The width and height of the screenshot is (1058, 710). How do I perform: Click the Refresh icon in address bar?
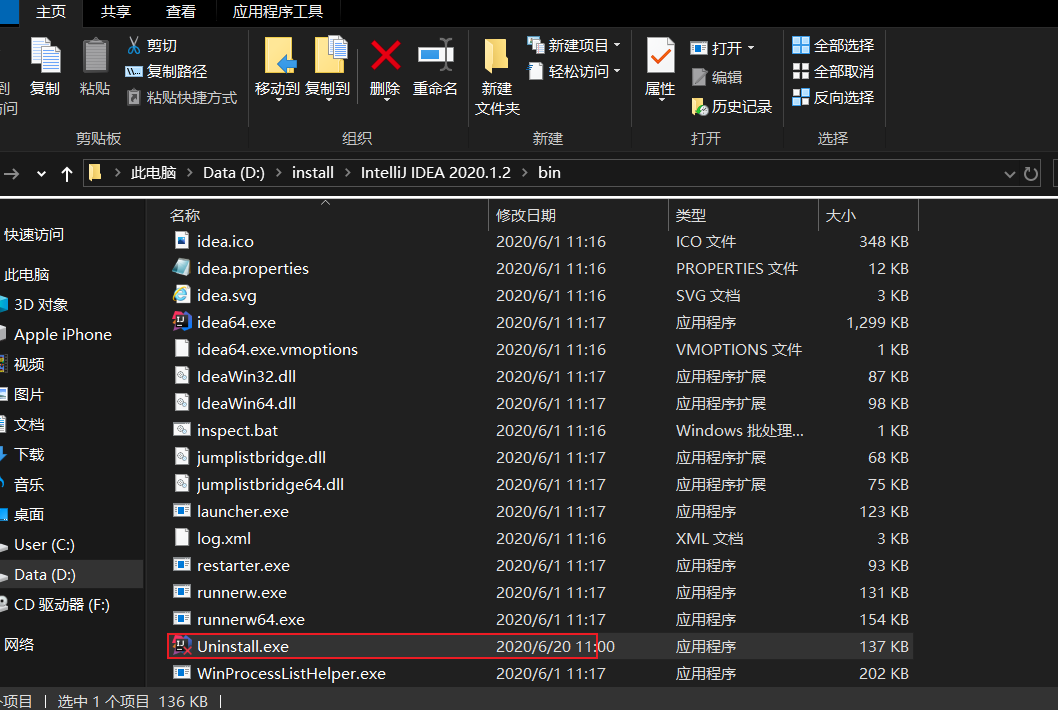click(x=1030, y=173)
